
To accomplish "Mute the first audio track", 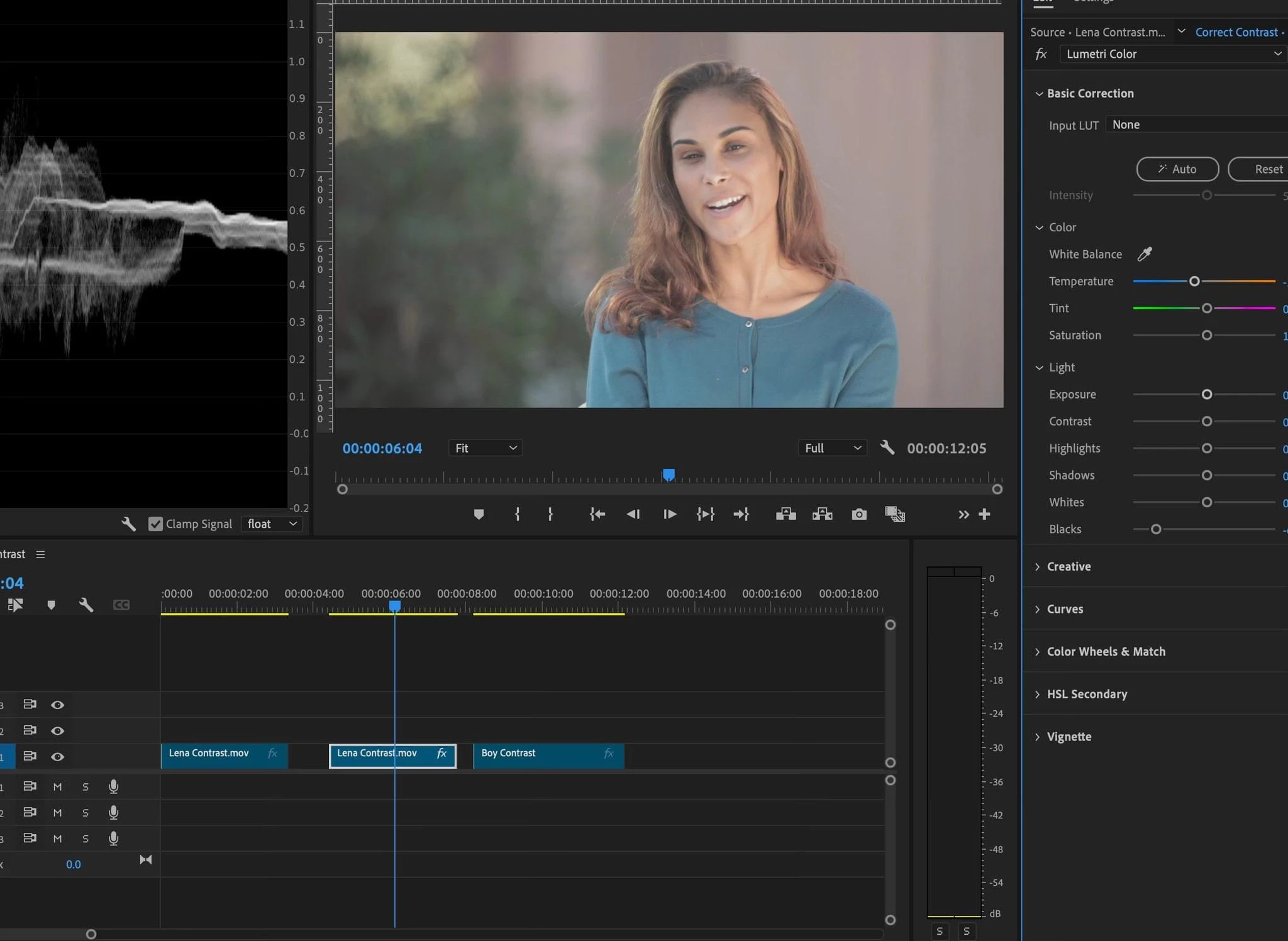I will [57, 786].
